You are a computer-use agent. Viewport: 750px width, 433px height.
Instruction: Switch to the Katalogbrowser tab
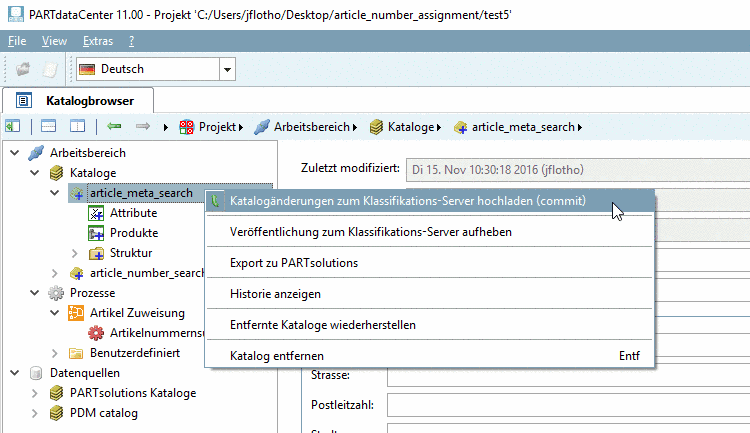(x=84, y=100)
